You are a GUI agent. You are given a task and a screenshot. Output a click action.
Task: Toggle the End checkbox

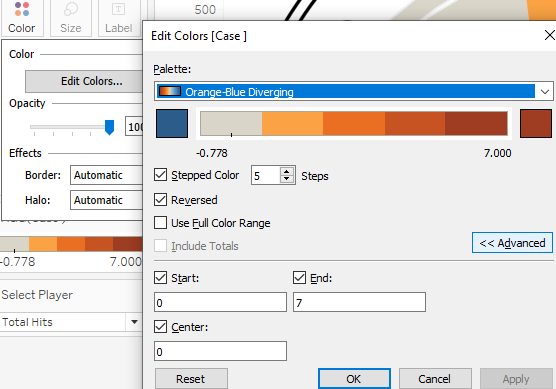pyautogui.click(x=299, y=278)
